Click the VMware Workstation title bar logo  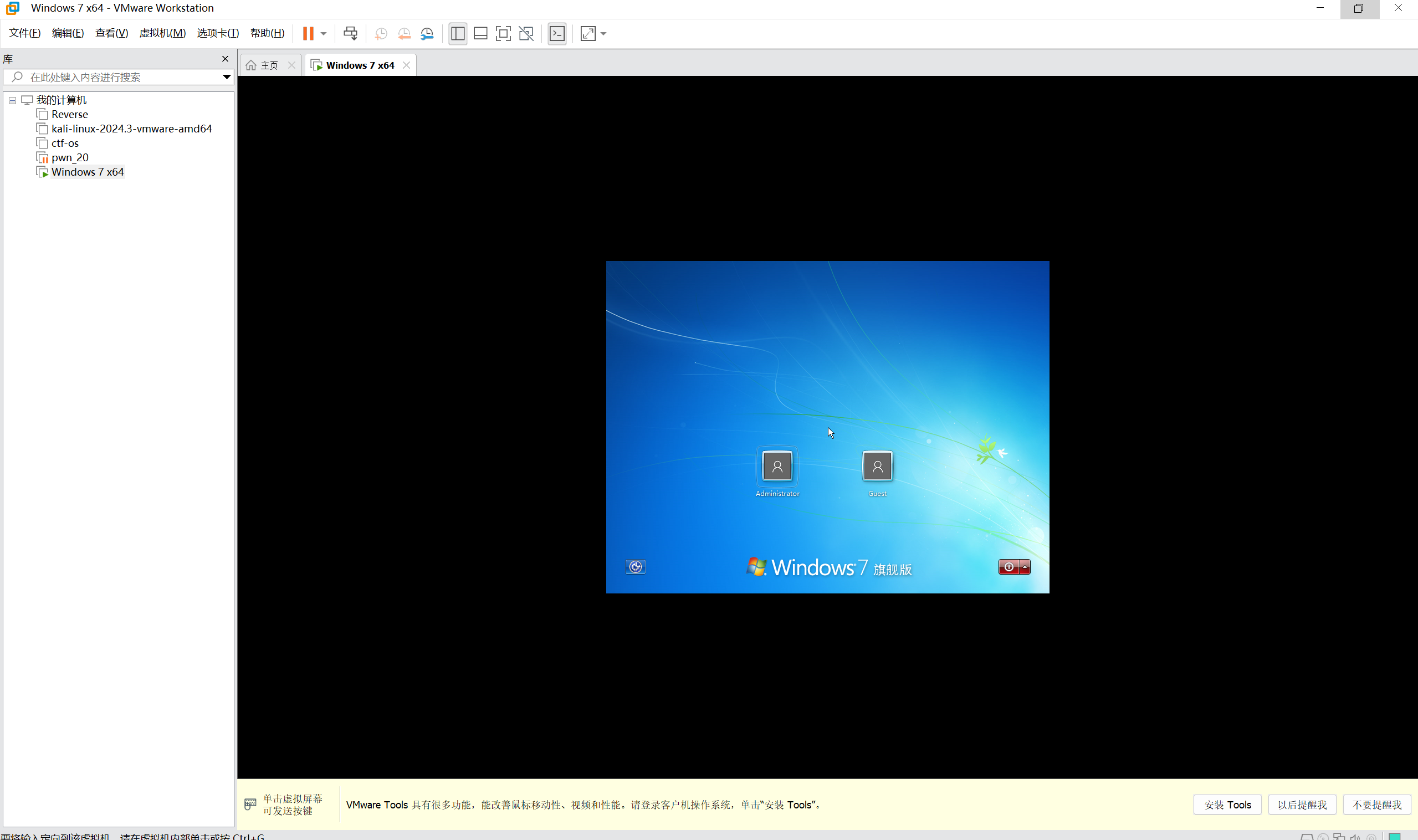(x=12, y=8)
